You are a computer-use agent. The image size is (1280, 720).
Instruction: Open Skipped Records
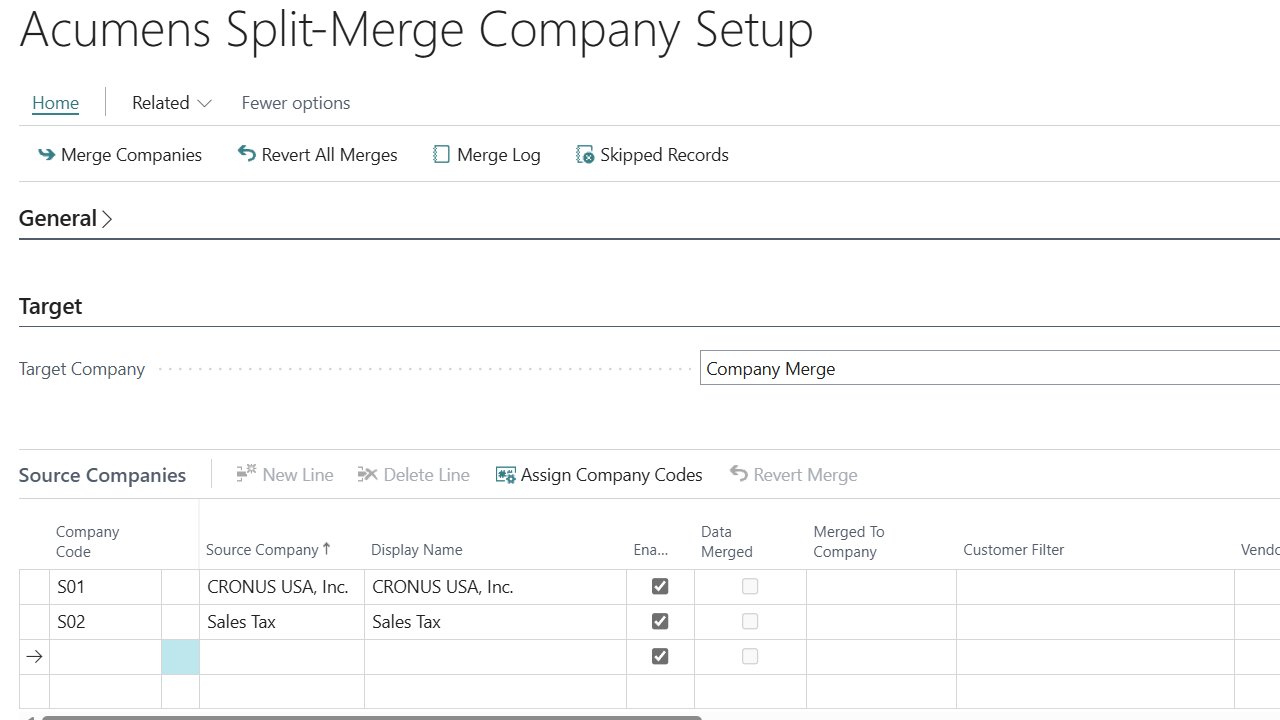[x=652, y=155]
